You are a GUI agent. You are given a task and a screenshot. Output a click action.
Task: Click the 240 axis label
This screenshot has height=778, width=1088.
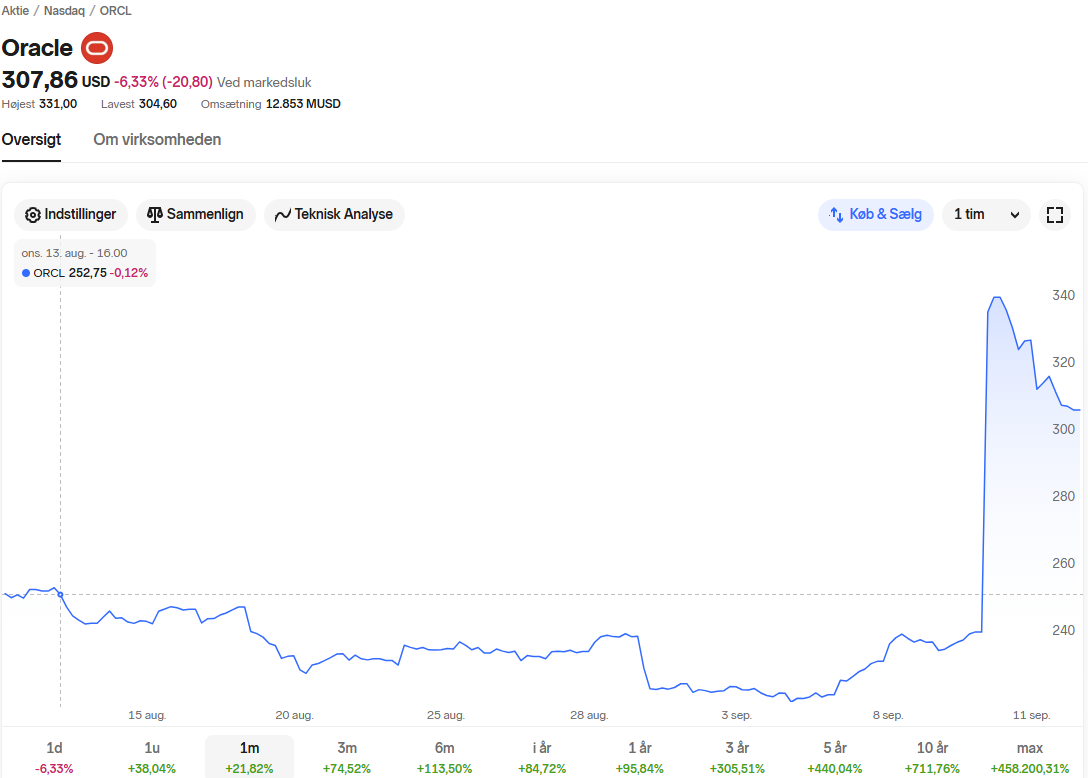[1063, 630]
